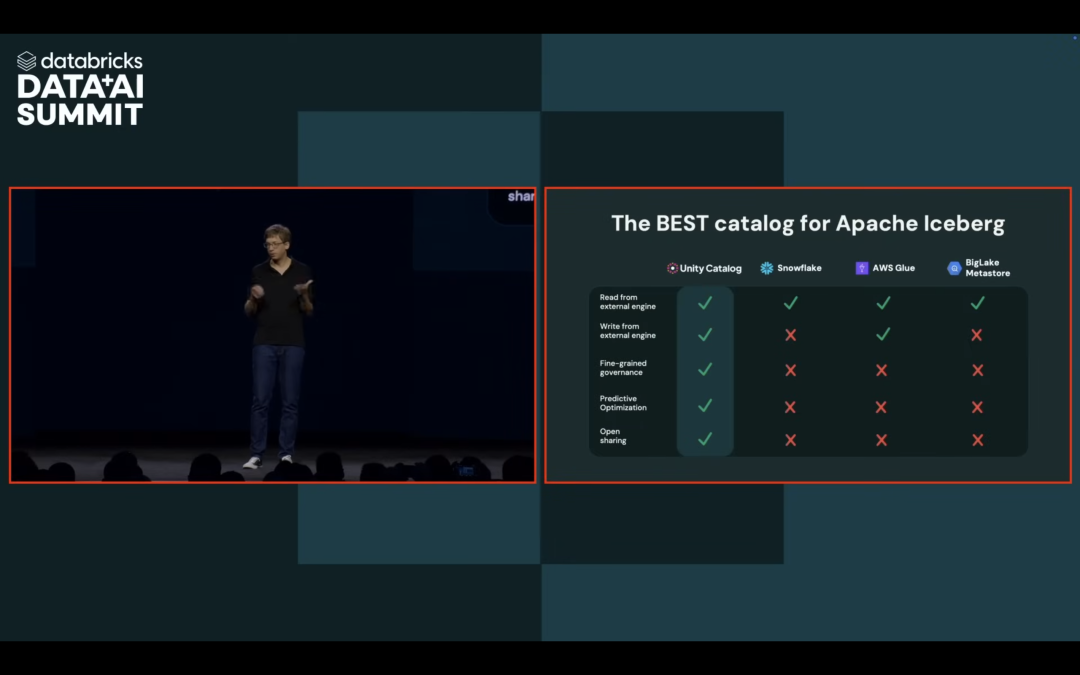Click Unity Catalog checkmark for Read from external engine
The height and width of the screenshot is (675, 1080).
click(x=705, y=302)
